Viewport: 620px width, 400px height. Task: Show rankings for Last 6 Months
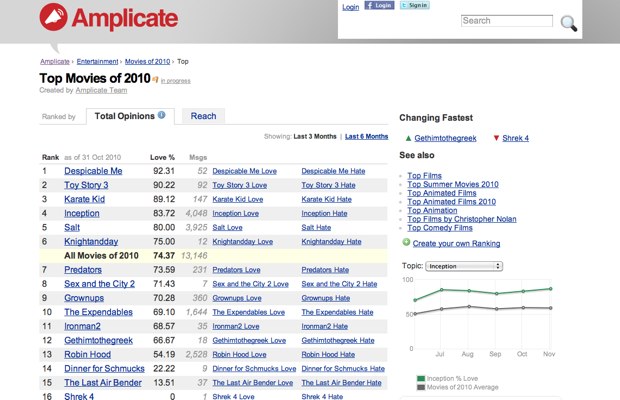point(367,136)
